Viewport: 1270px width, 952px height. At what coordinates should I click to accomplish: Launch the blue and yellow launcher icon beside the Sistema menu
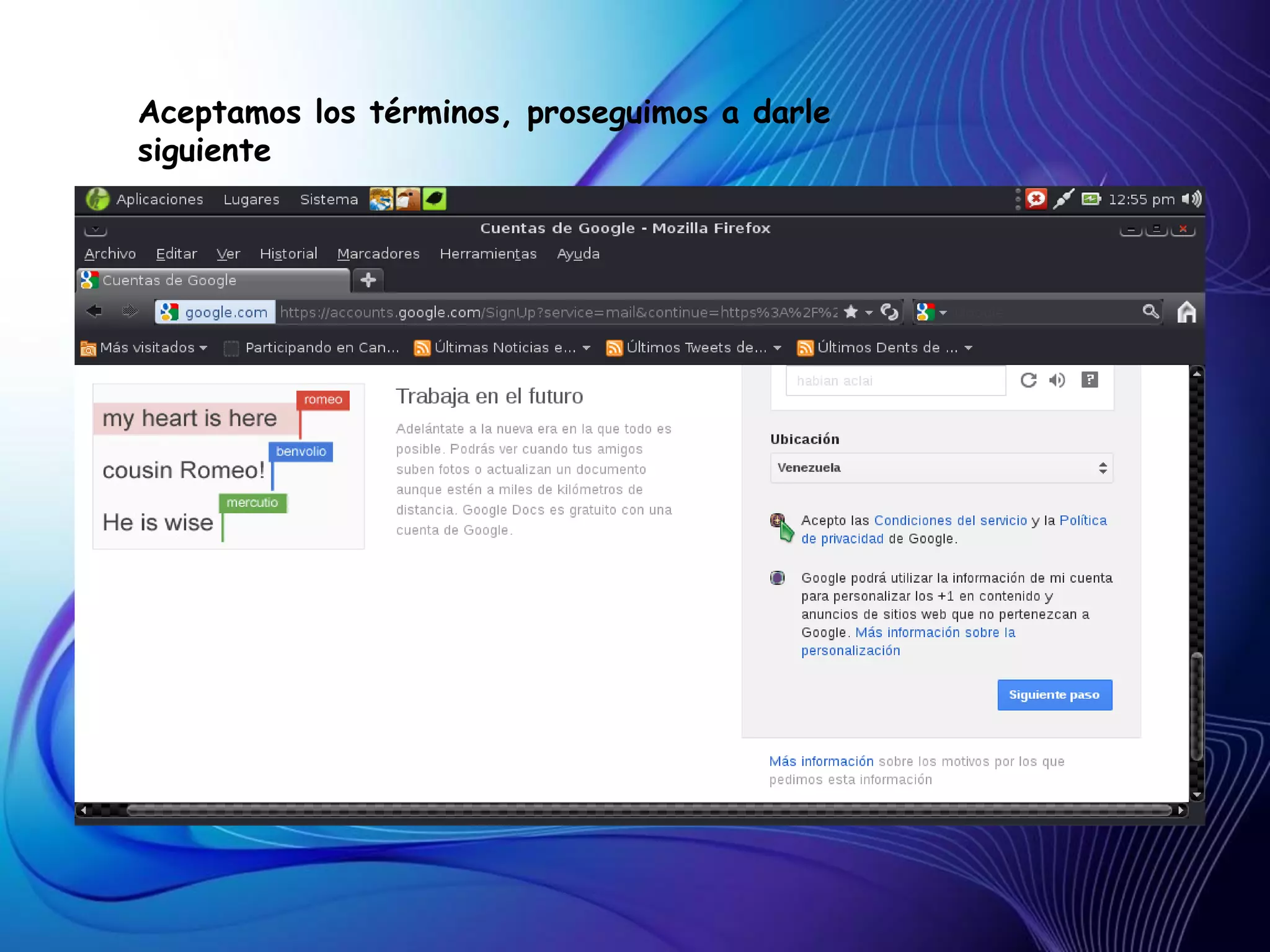pos(381,199)
